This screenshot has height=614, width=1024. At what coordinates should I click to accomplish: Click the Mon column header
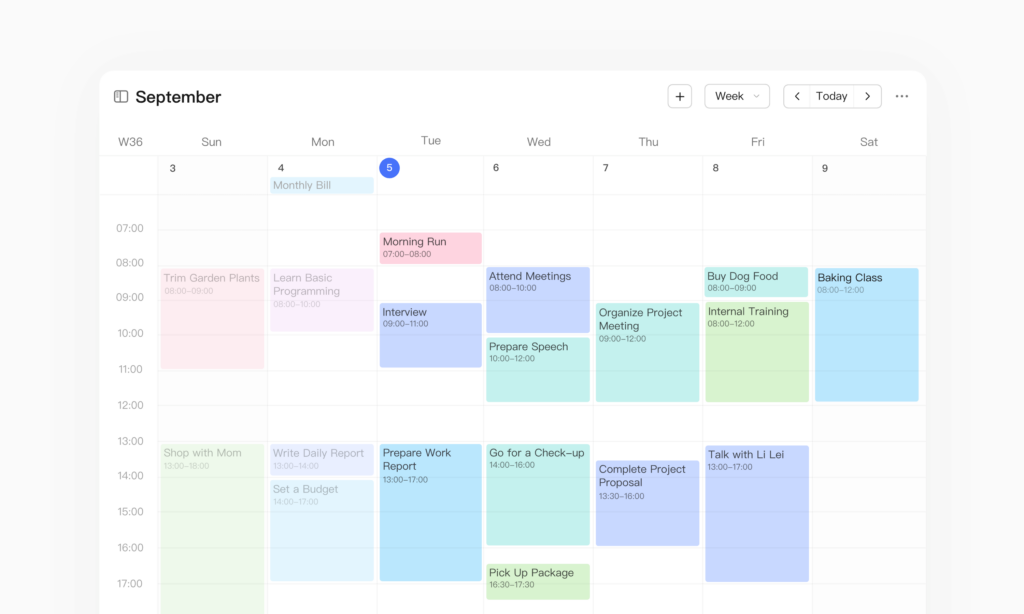point(323,142)
